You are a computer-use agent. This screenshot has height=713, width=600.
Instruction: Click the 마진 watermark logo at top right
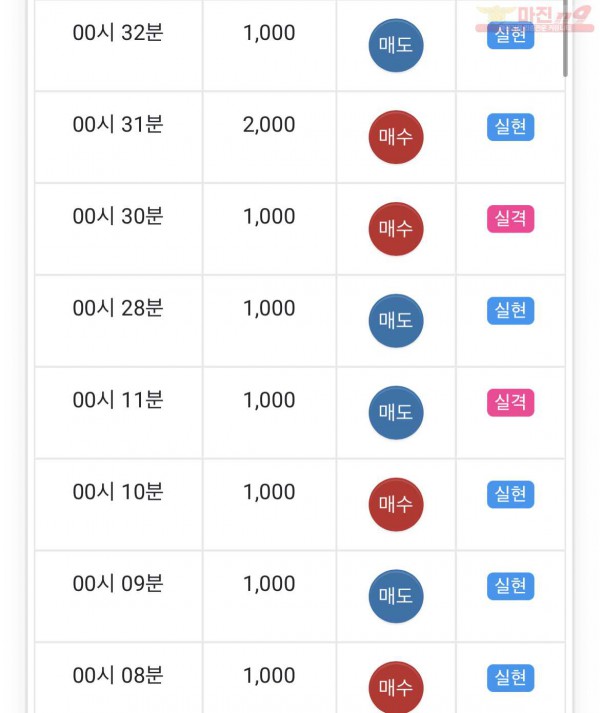[x=535, y=19]
